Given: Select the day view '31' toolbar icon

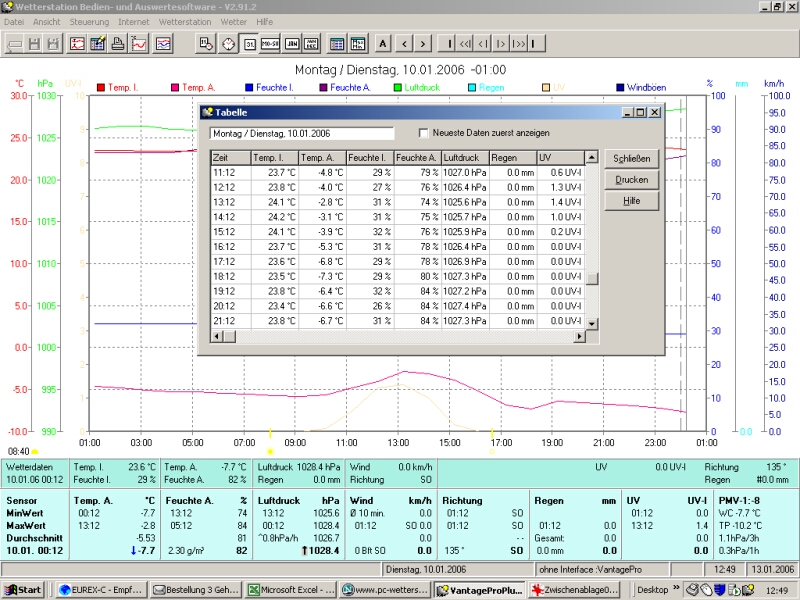Looking at the screenshot, I should (x=249, y=44).
